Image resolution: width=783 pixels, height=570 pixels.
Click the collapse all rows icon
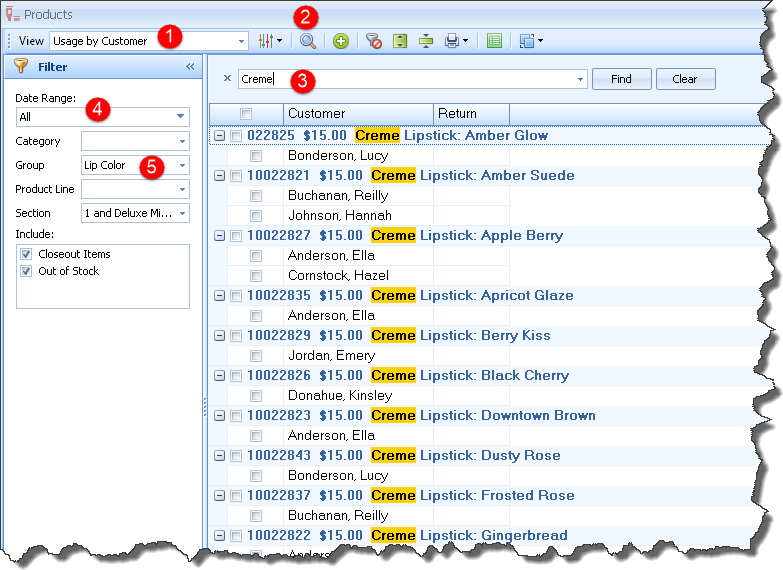point(426,41)
